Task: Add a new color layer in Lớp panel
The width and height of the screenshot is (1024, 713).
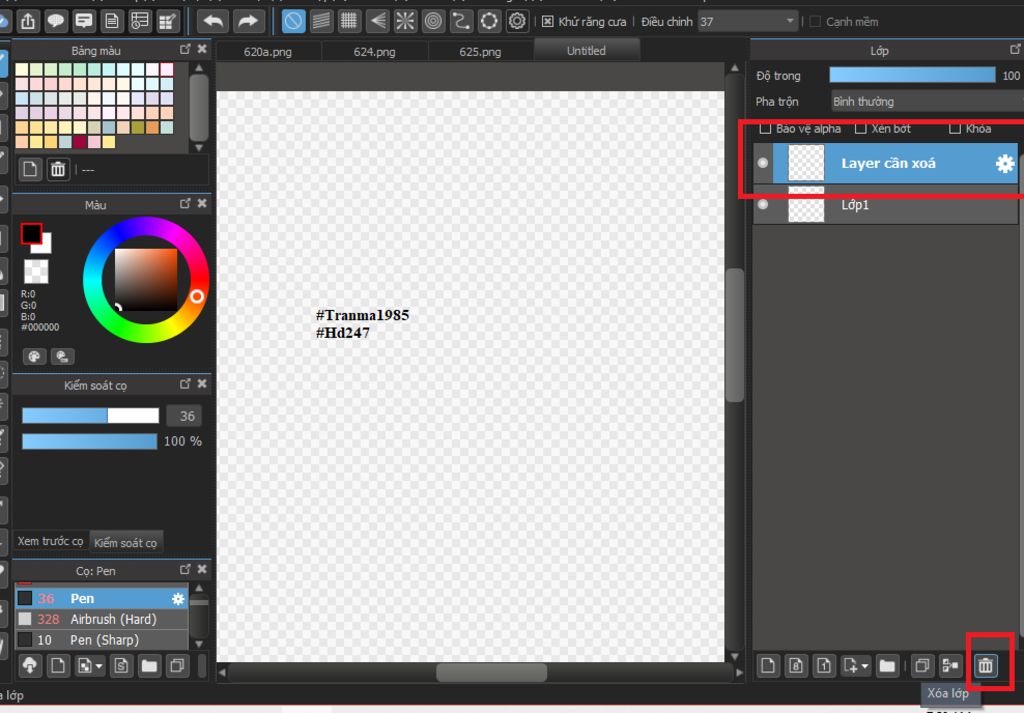Action: (x=768, y=665)
